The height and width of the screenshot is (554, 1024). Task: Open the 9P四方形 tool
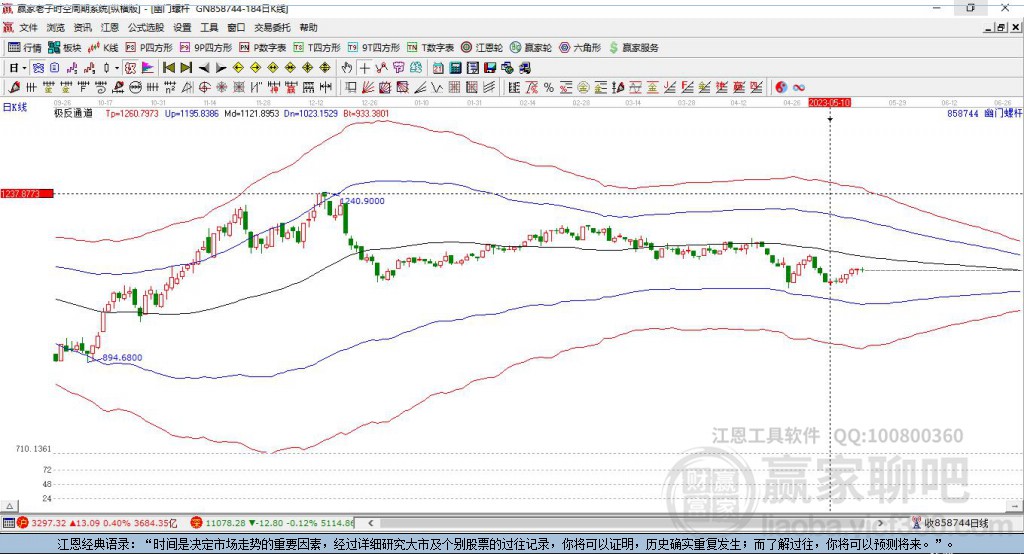pos(206,48)
